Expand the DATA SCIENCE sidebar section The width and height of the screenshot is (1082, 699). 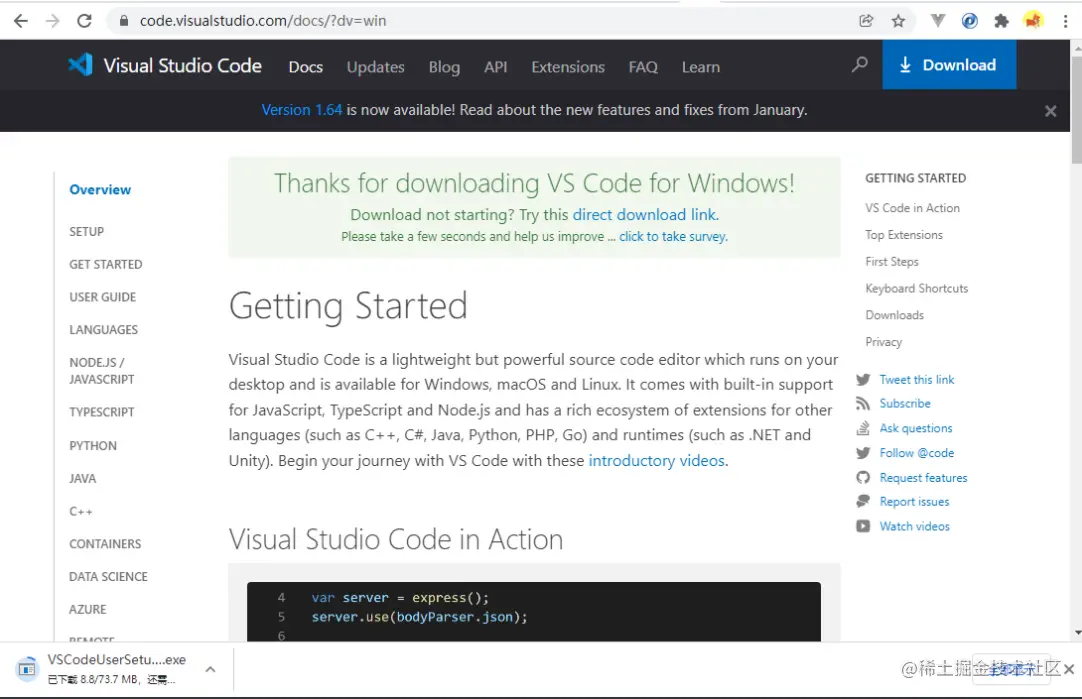click(108, 576)
